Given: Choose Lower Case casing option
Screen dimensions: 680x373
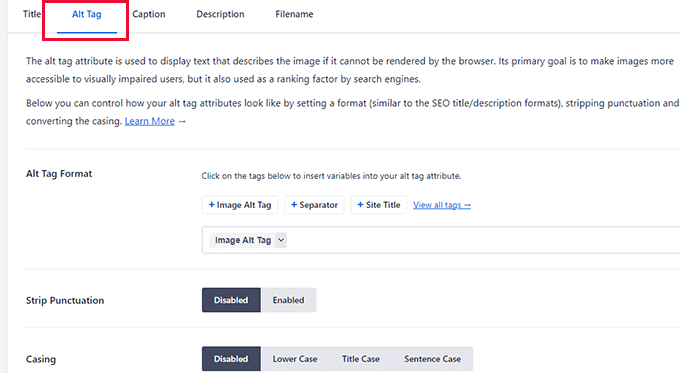Looking at the screenshot, I should pyautogui.click(x=295, y=359).
